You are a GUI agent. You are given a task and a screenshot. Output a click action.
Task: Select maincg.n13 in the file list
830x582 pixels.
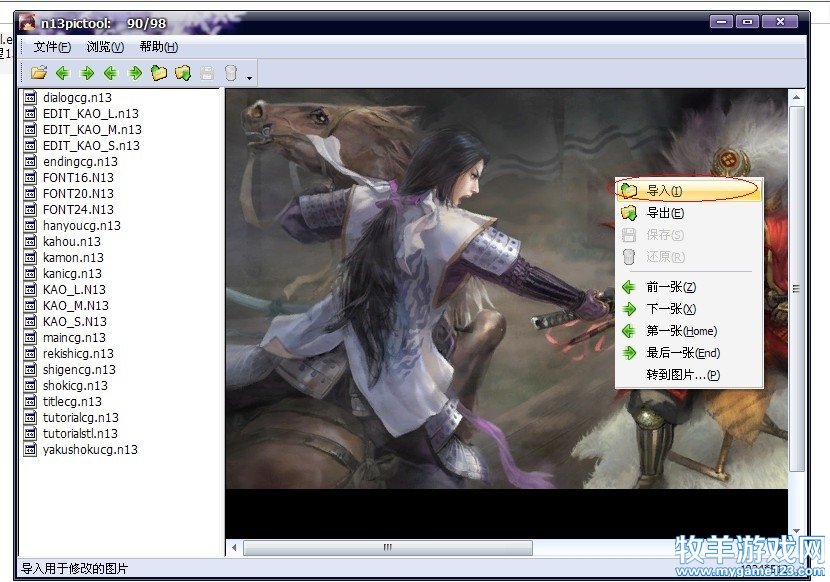[x=74, y=337]
